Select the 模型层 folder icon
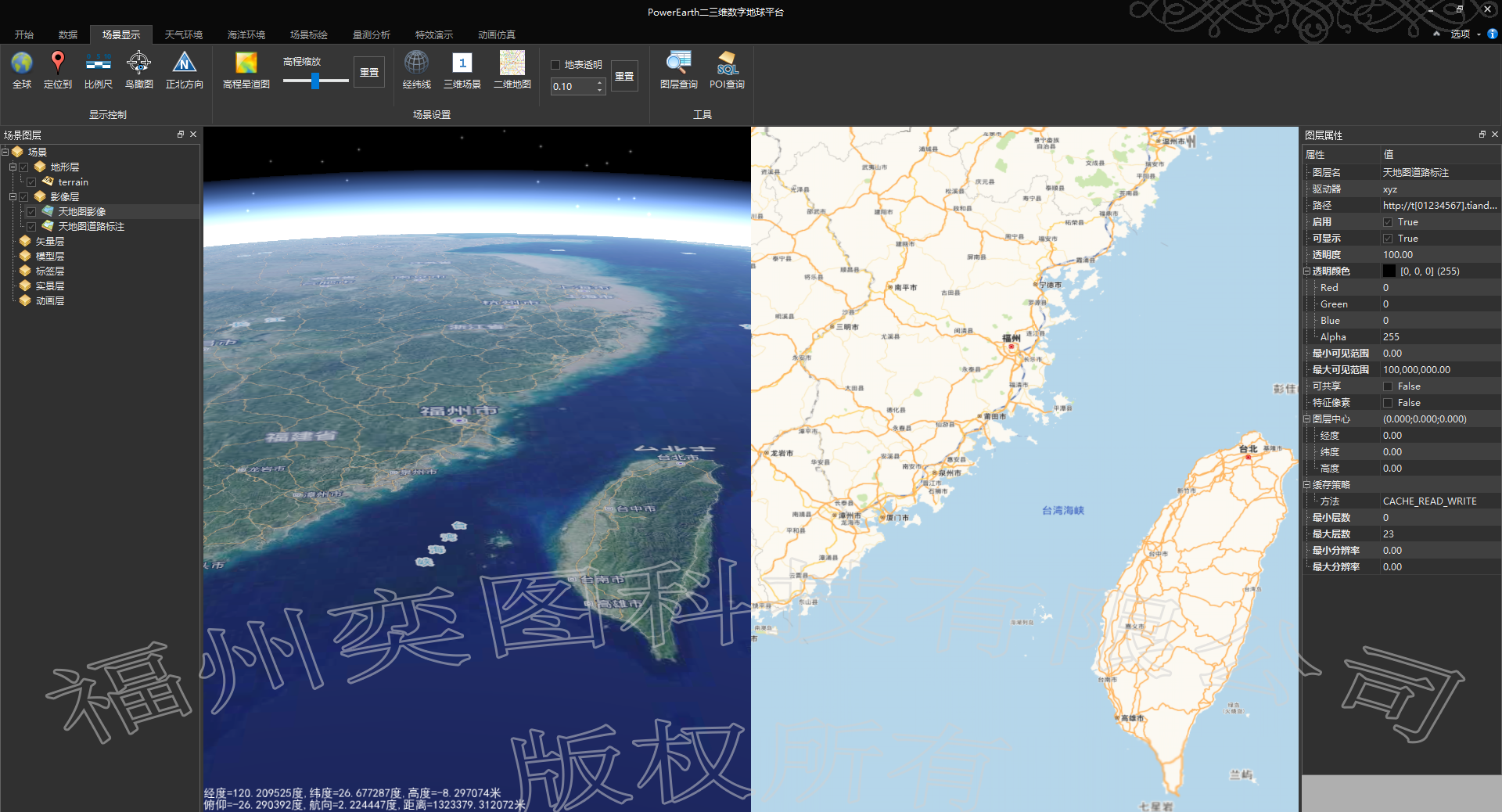This screenshot has height=812, width=1502. pos(25,256)
